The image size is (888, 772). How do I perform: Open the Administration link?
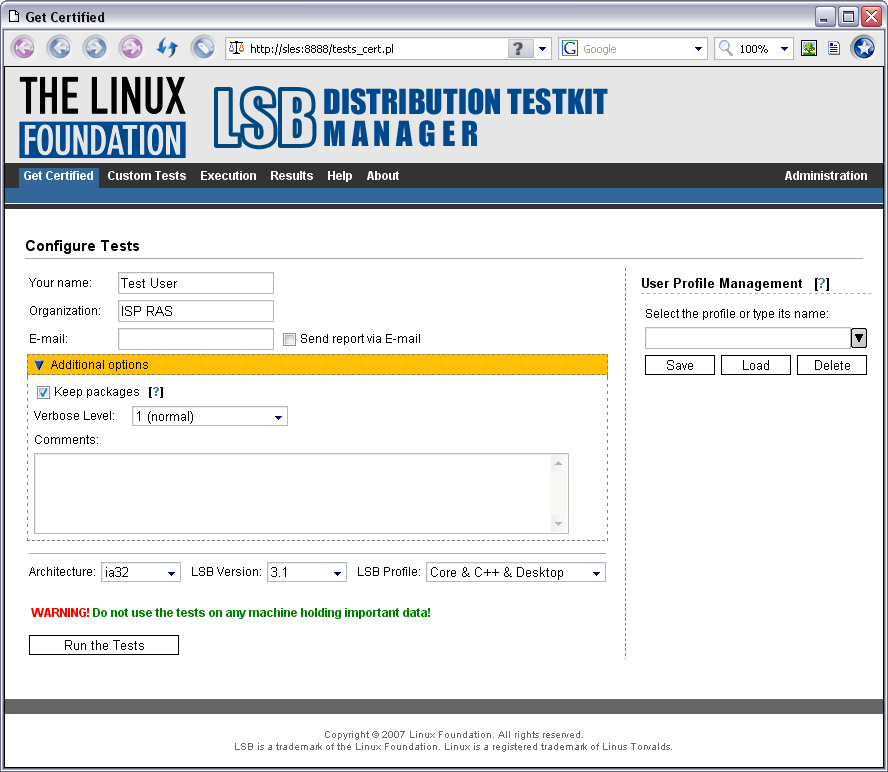pyautogui.click(x=826, y=176)
